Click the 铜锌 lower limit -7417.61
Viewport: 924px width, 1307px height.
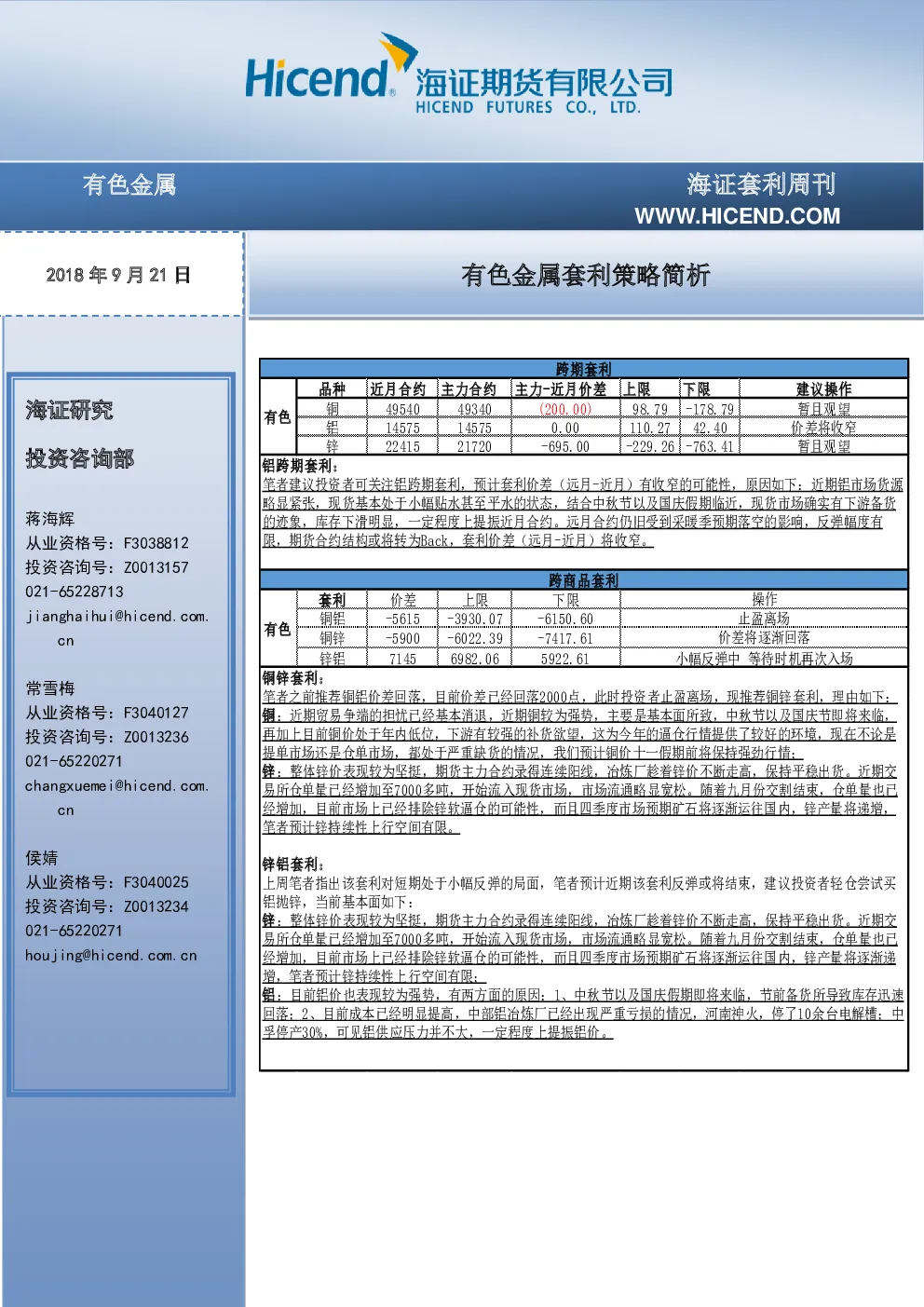coord(565,638)
